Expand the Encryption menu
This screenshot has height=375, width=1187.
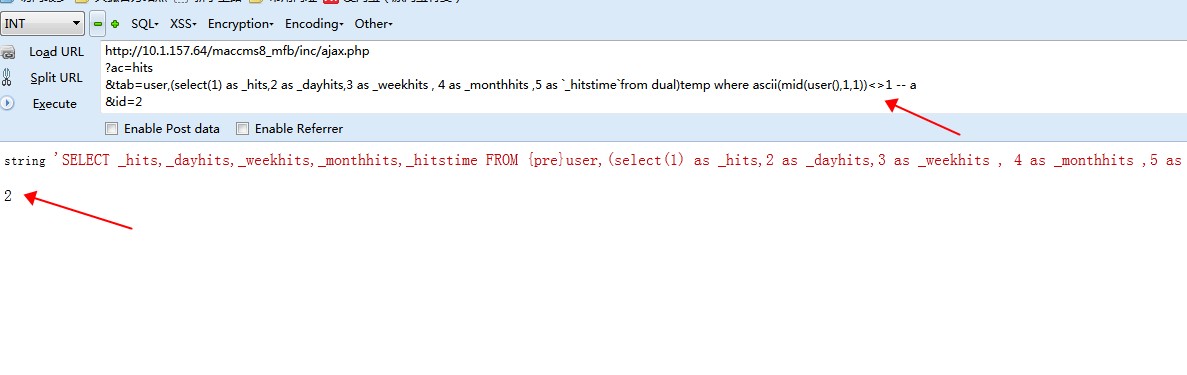pos(241,23)
